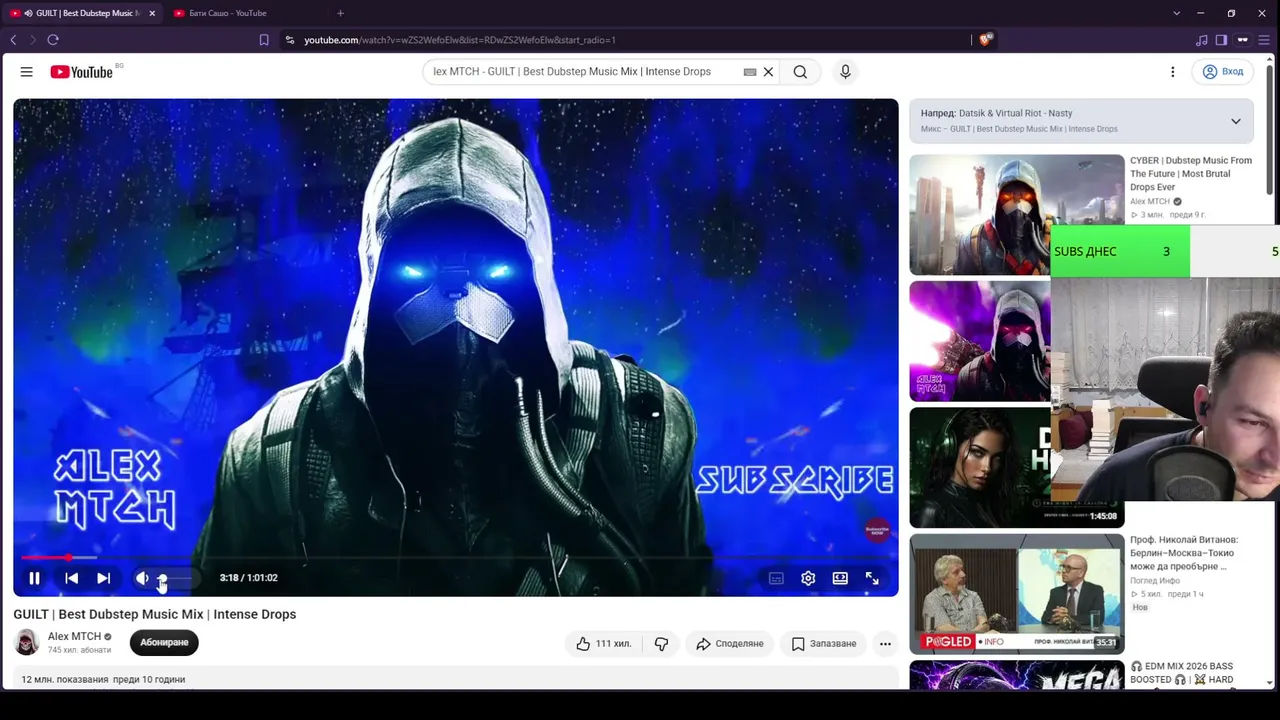1280x720 pixels.
Task: Open the on-screen keyboard in search box
Action: tap(750, 72)
